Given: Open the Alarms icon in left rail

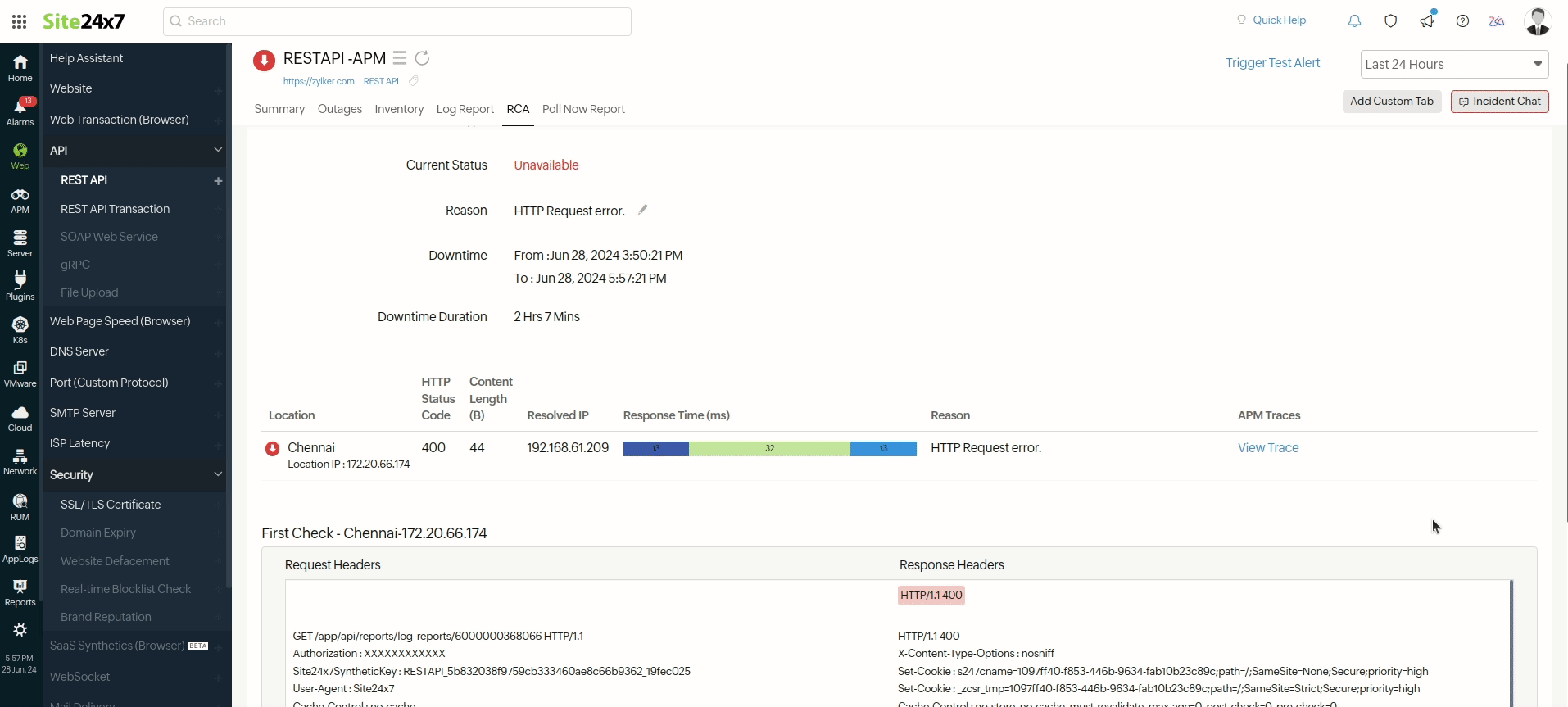Looking at the screenshot, I should tap(20, 111).
